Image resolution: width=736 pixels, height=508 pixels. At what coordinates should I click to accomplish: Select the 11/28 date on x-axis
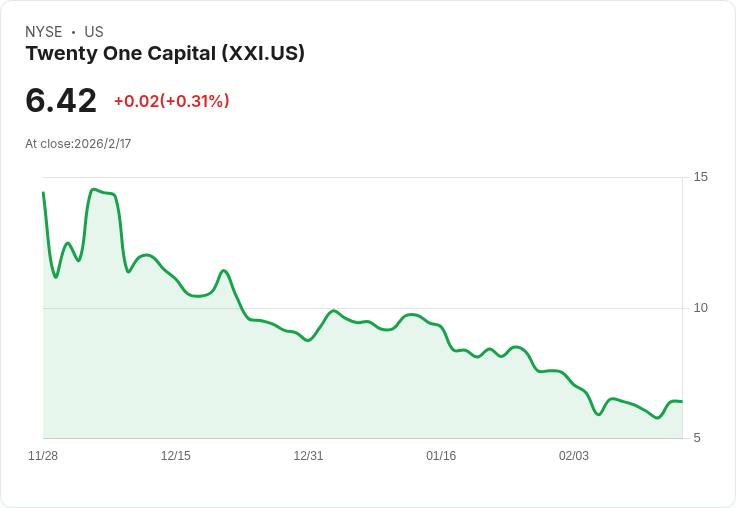[43, 455]
